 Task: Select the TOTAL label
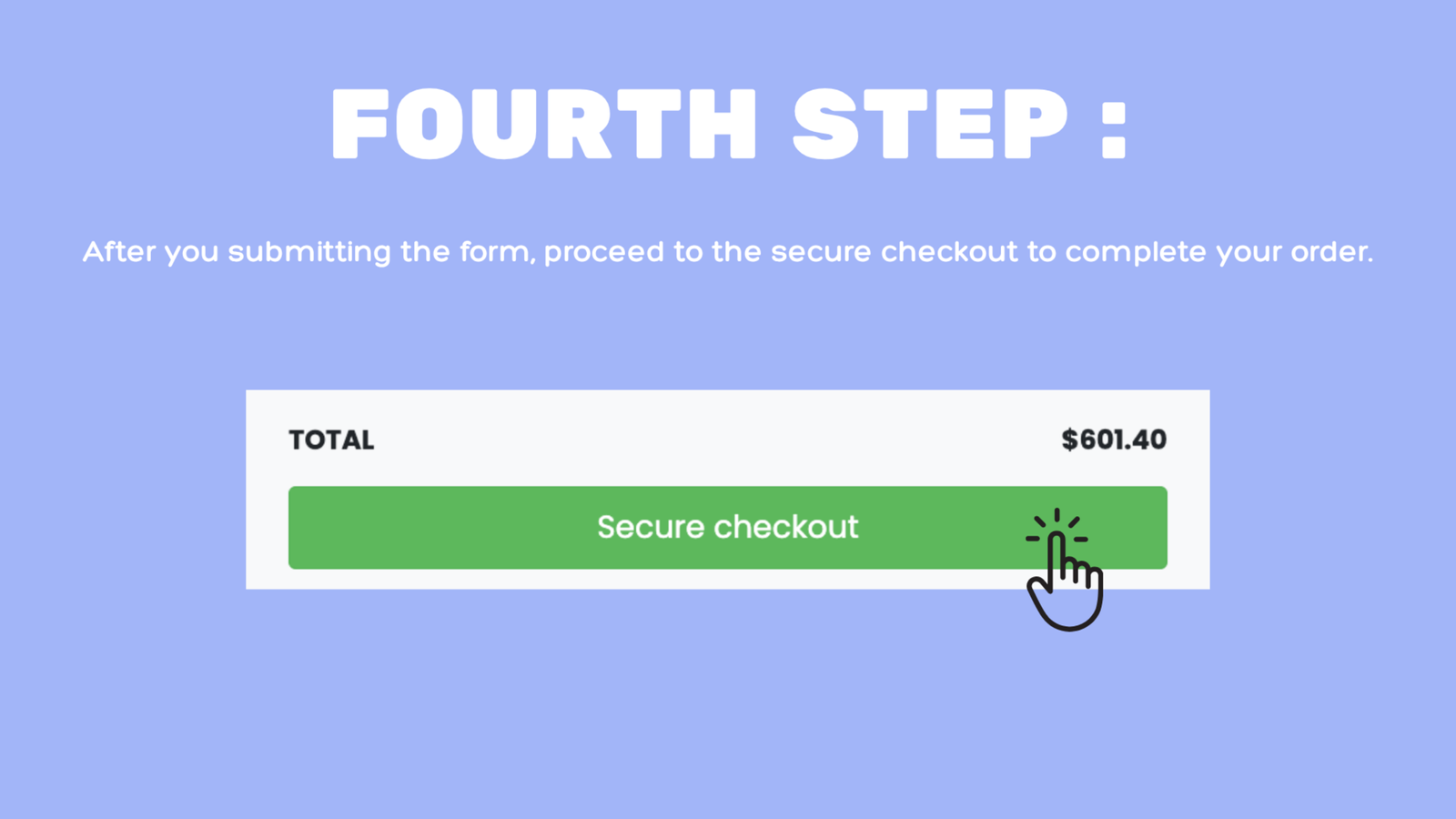pos(331,440)
